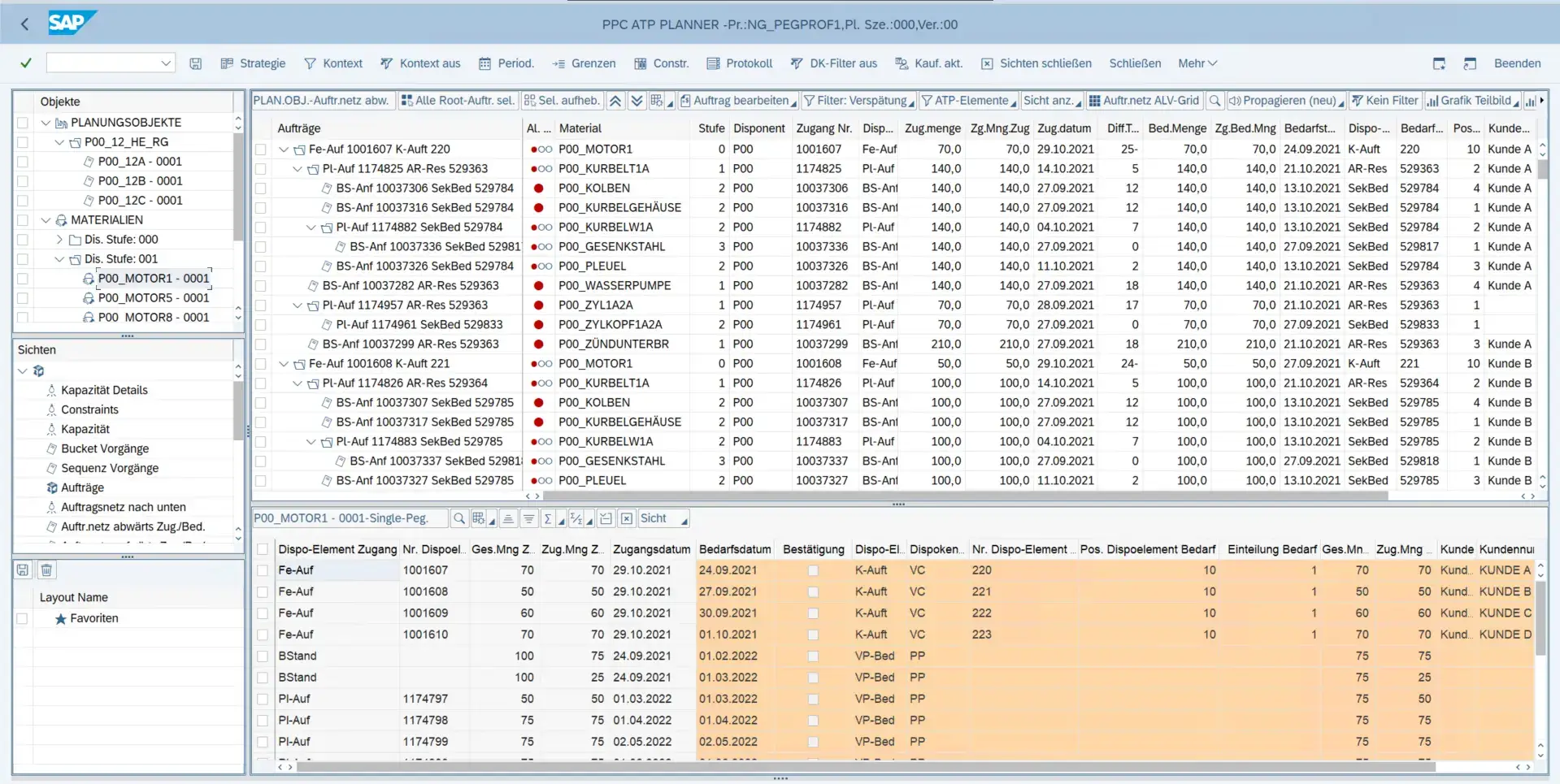Click DK-Filter aus in the toolbar

pos(834,63)
